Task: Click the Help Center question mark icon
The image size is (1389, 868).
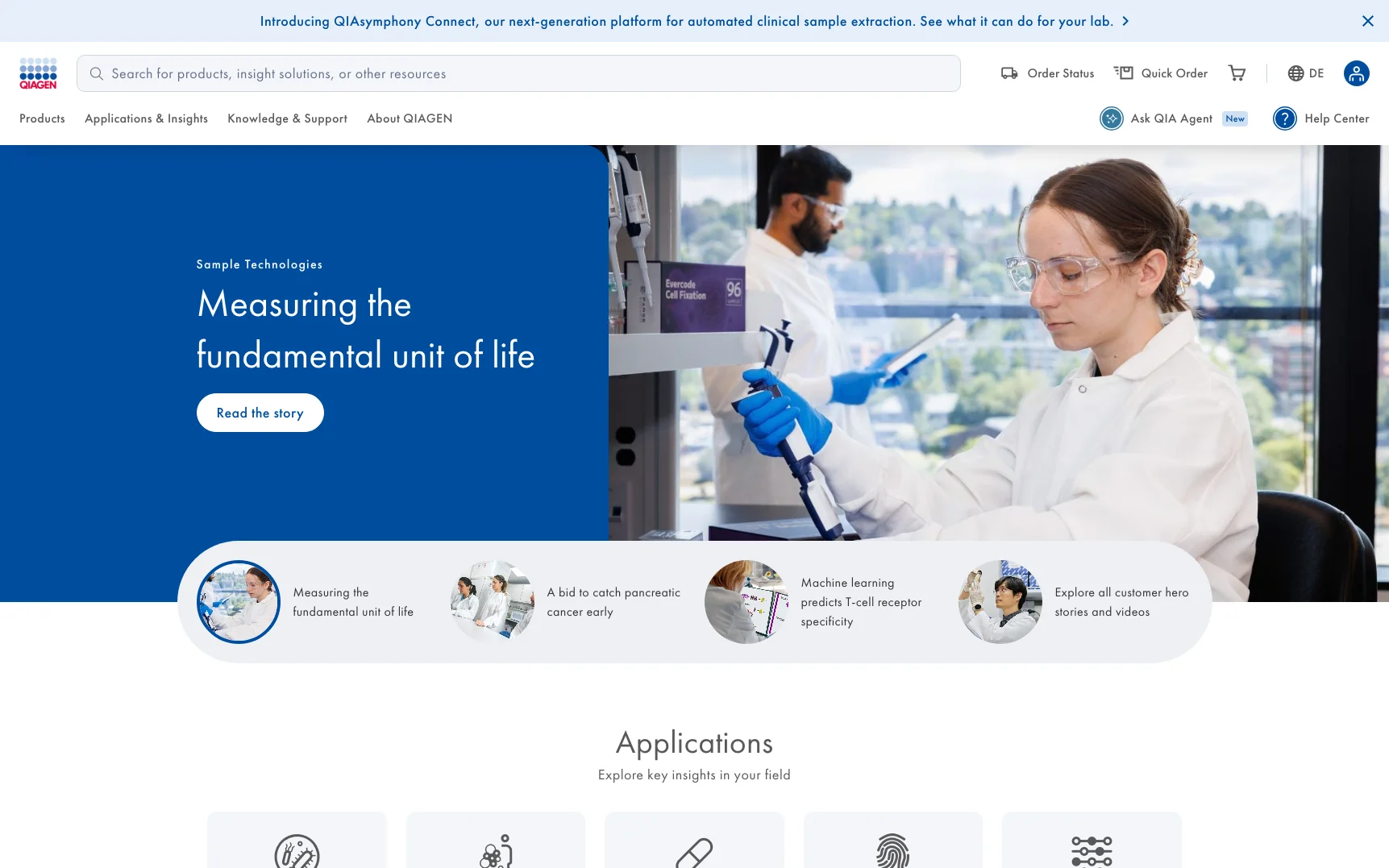Action: (1284, 118)
